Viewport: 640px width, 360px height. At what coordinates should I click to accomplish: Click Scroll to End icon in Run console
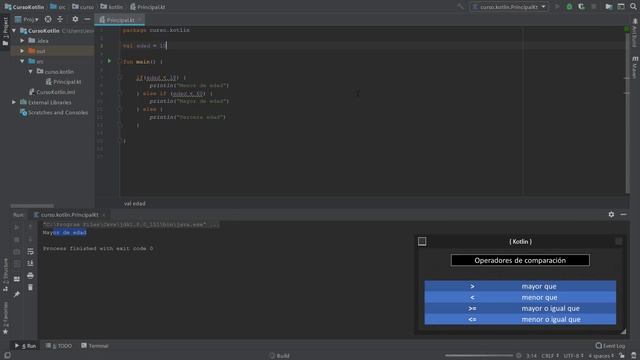30,263
